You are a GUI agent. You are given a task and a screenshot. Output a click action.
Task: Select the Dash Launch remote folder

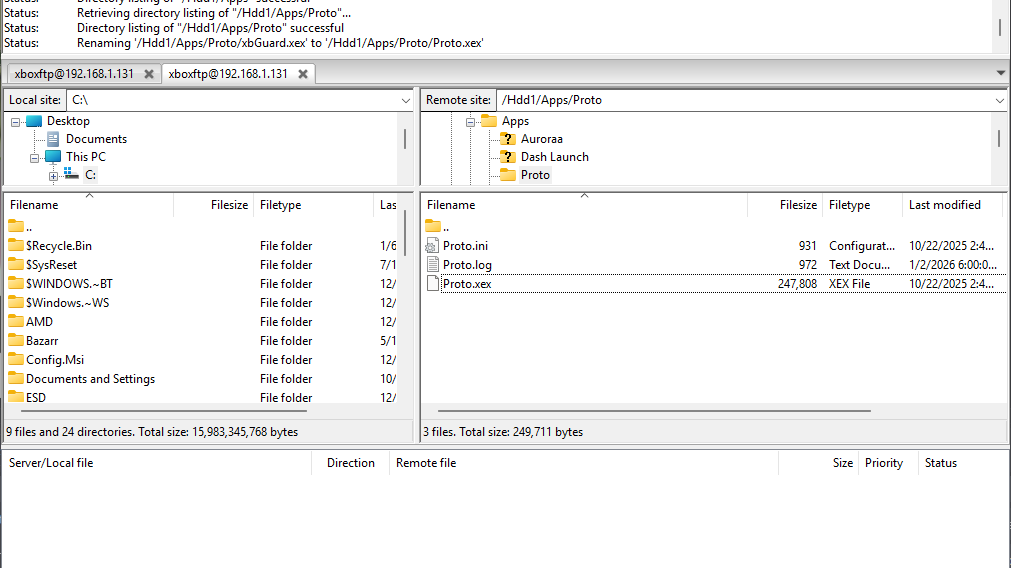coord(555,157)
